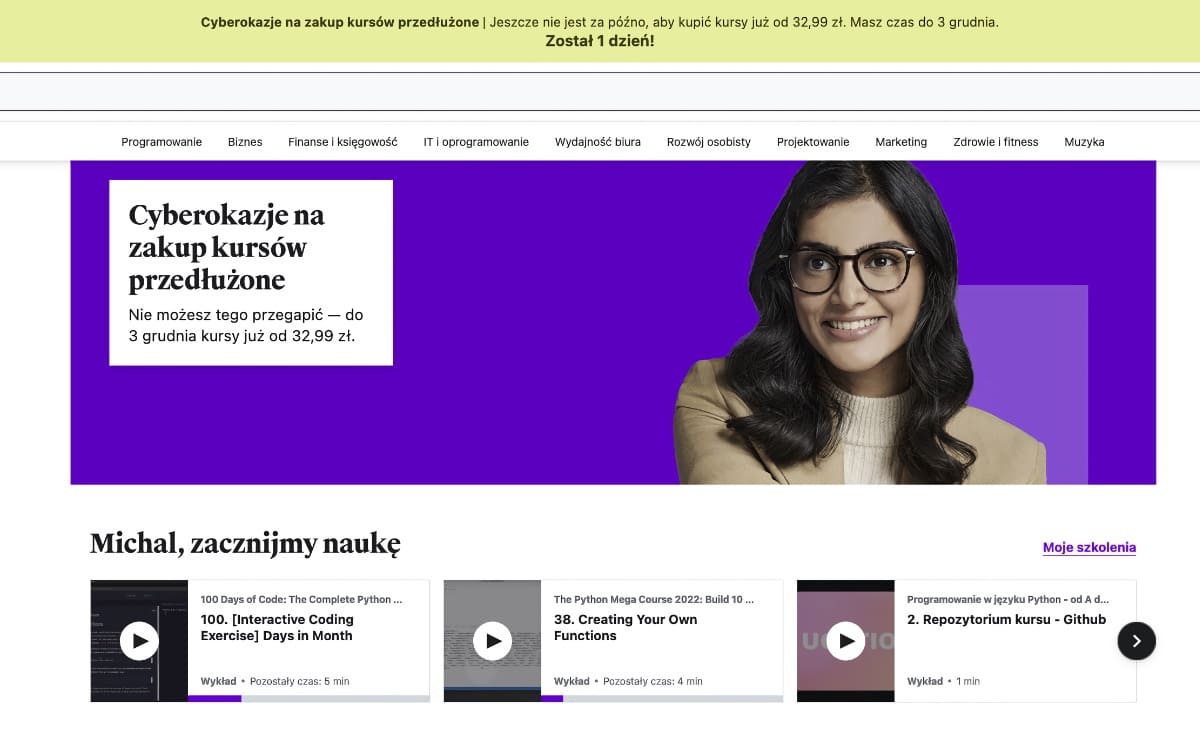Click "Pozostały czas: 4 min" label
The width and height of the screenshot is (1200, 731).
[653, 681]
